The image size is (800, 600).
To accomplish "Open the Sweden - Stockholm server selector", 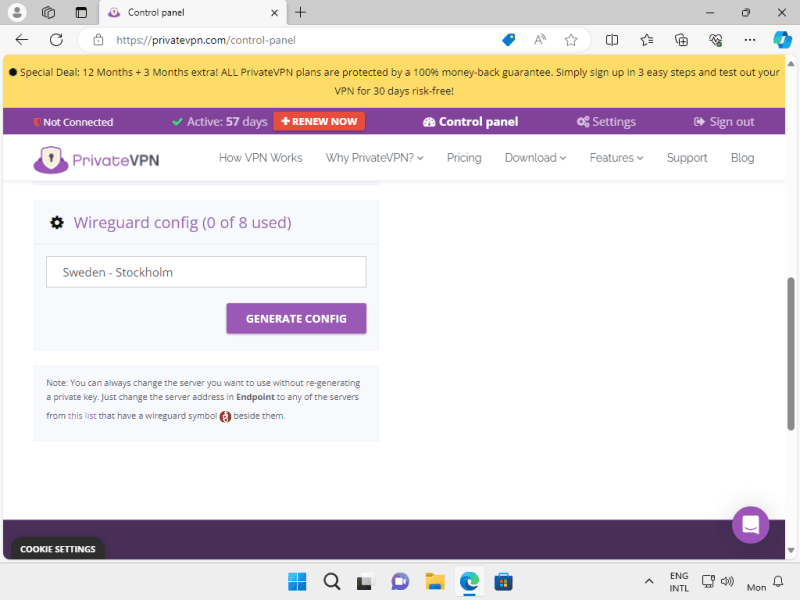I will tap(206, 272).
